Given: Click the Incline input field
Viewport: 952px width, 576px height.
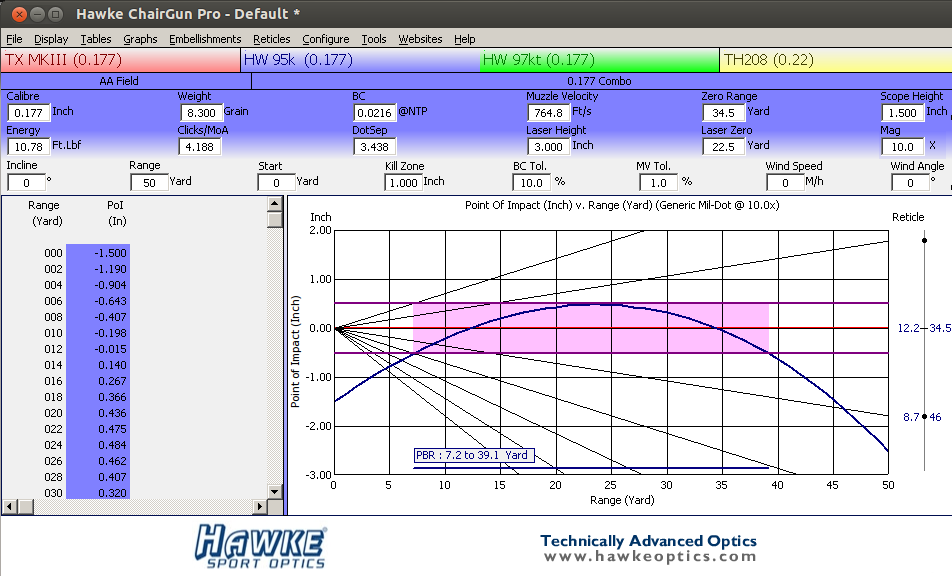Looking at the screenshot, I should (26, 183).
